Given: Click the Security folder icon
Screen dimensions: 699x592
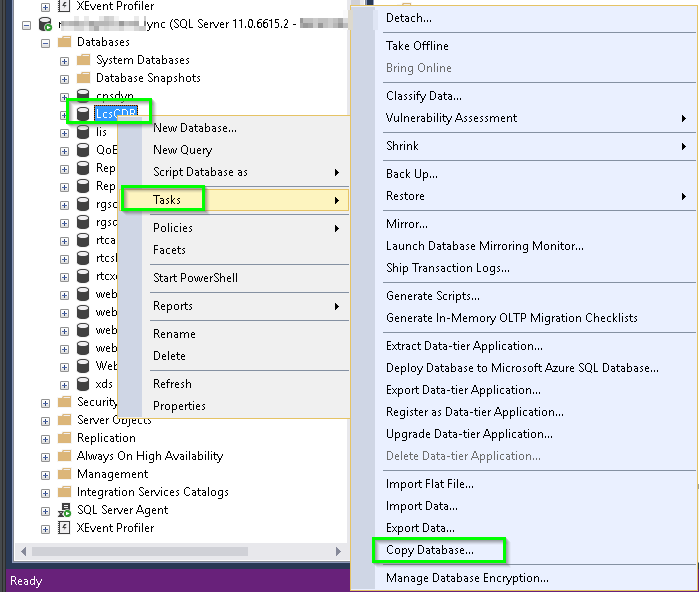Looking at the screenshot, I should pos(65,402).
